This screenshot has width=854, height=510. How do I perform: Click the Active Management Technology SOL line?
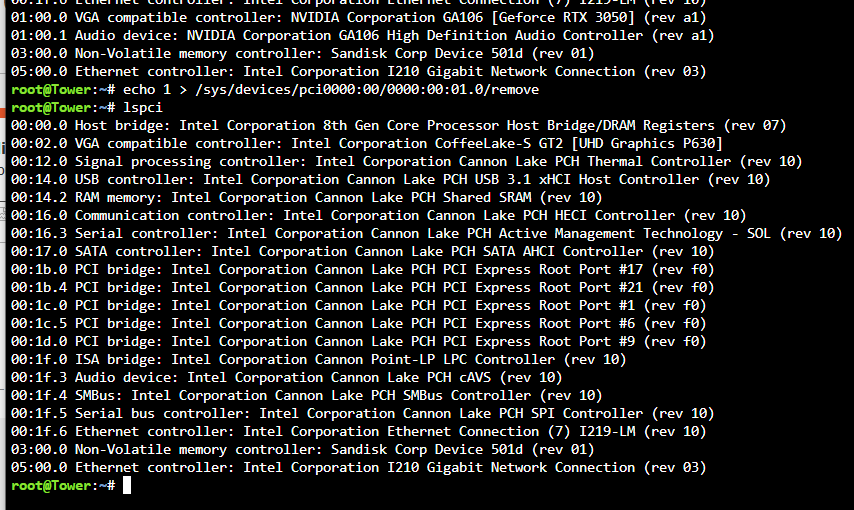[x=426, y=233]
